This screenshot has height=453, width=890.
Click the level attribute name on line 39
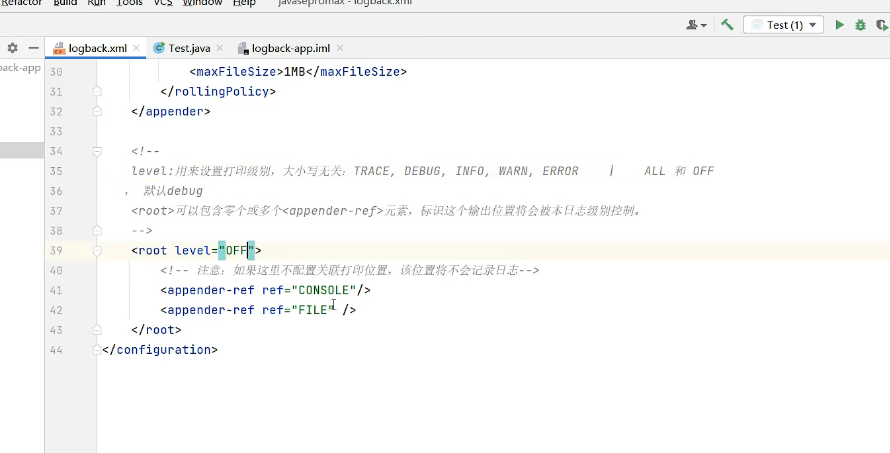[192, 250]
